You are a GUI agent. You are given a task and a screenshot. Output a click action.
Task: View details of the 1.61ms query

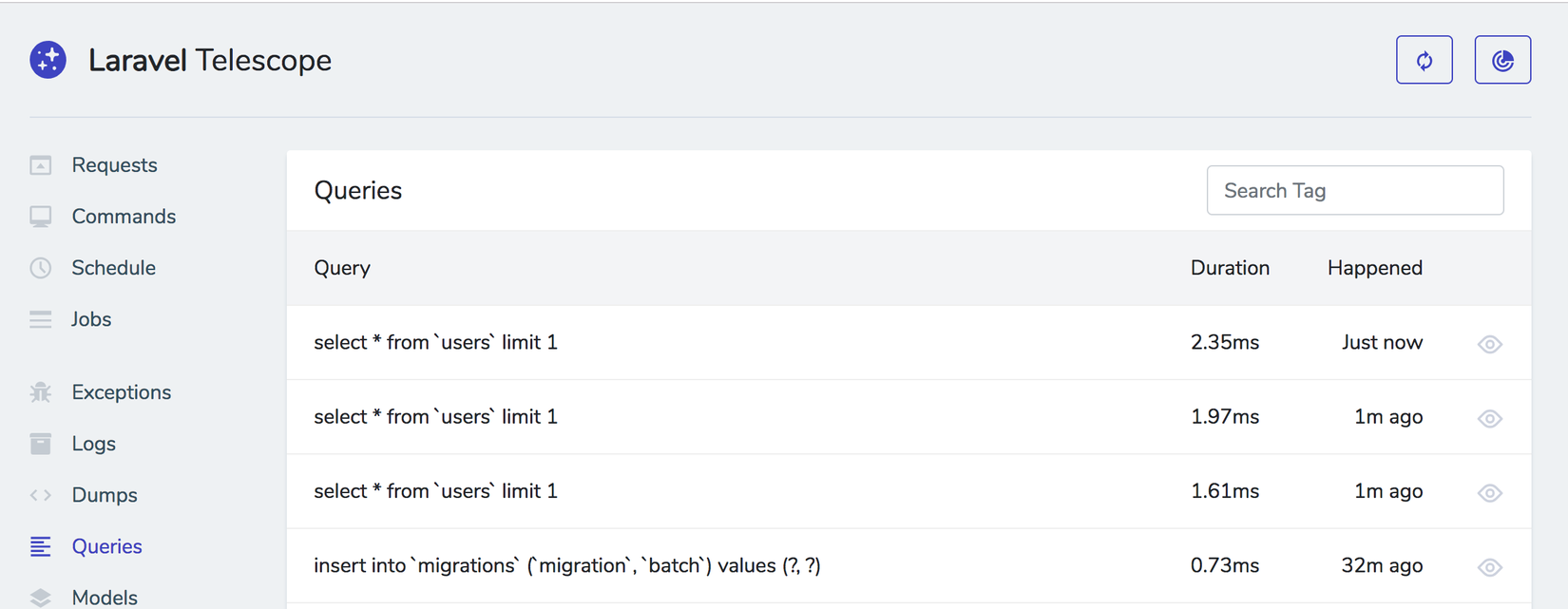click(x=1489, y=492)
